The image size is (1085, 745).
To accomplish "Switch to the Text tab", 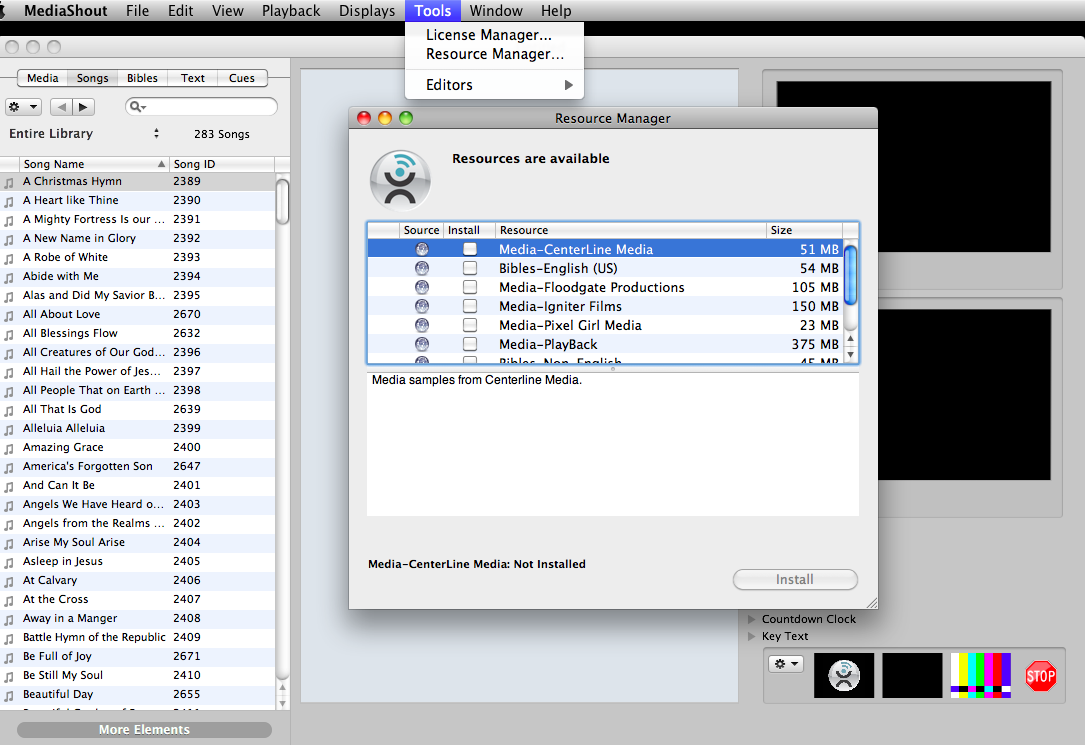I will pyautogui.click(x=193, y=78).
